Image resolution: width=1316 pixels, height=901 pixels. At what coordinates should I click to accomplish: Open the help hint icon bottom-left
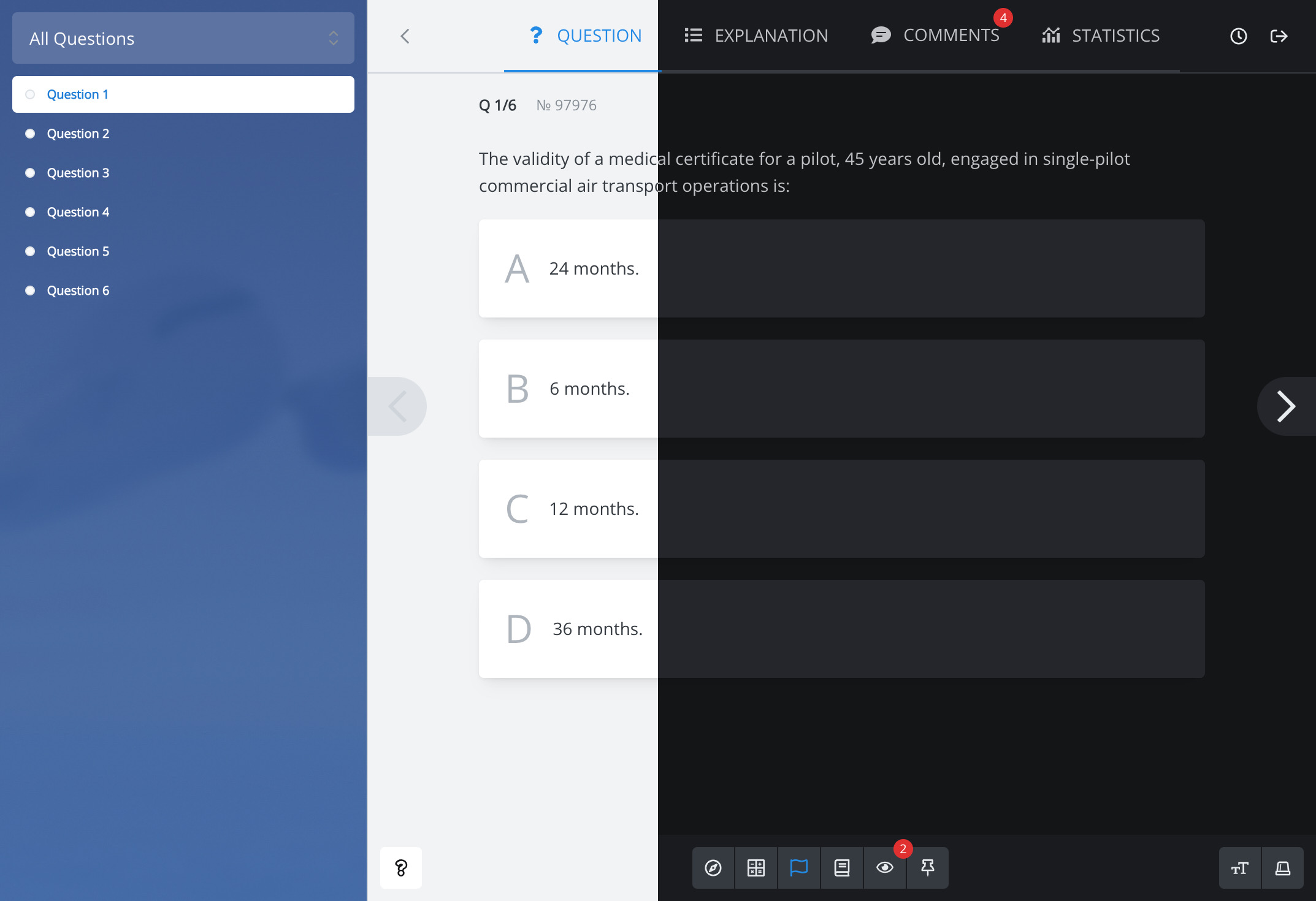click(x=401, y=868)
